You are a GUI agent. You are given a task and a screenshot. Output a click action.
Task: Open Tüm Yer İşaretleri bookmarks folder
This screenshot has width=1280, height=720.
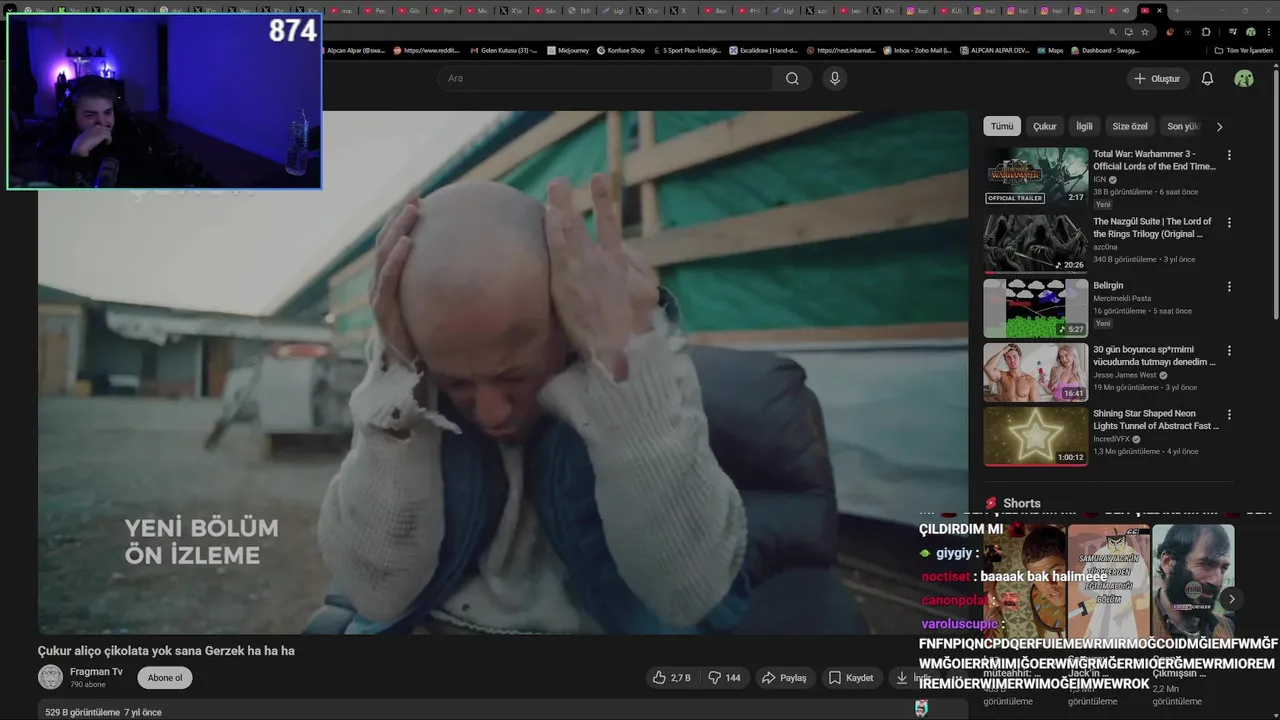(1244, 50)
